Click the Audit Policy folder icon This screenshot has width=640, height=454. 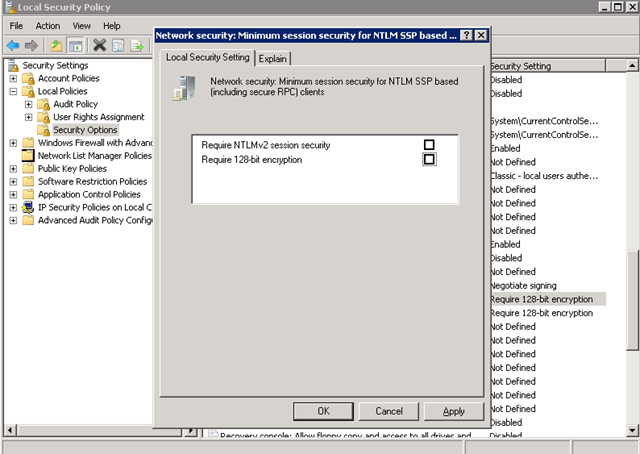tap(43, 104)
